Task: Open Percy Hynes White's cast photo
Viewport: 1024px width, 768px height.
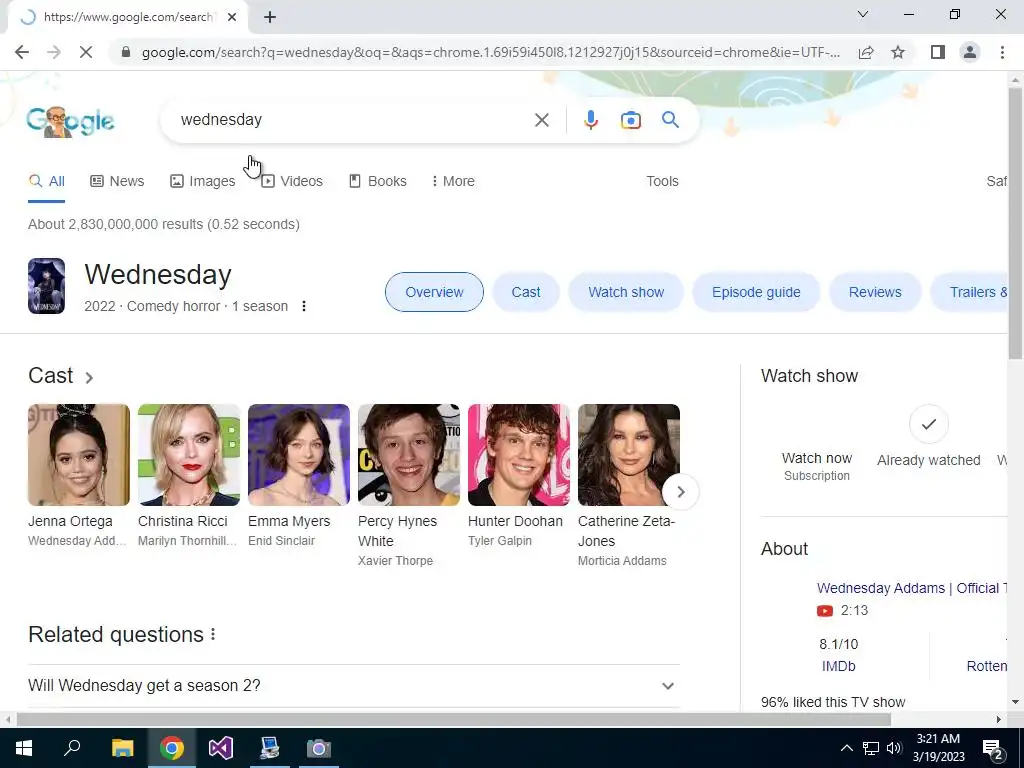Action: tap(409, 455)
